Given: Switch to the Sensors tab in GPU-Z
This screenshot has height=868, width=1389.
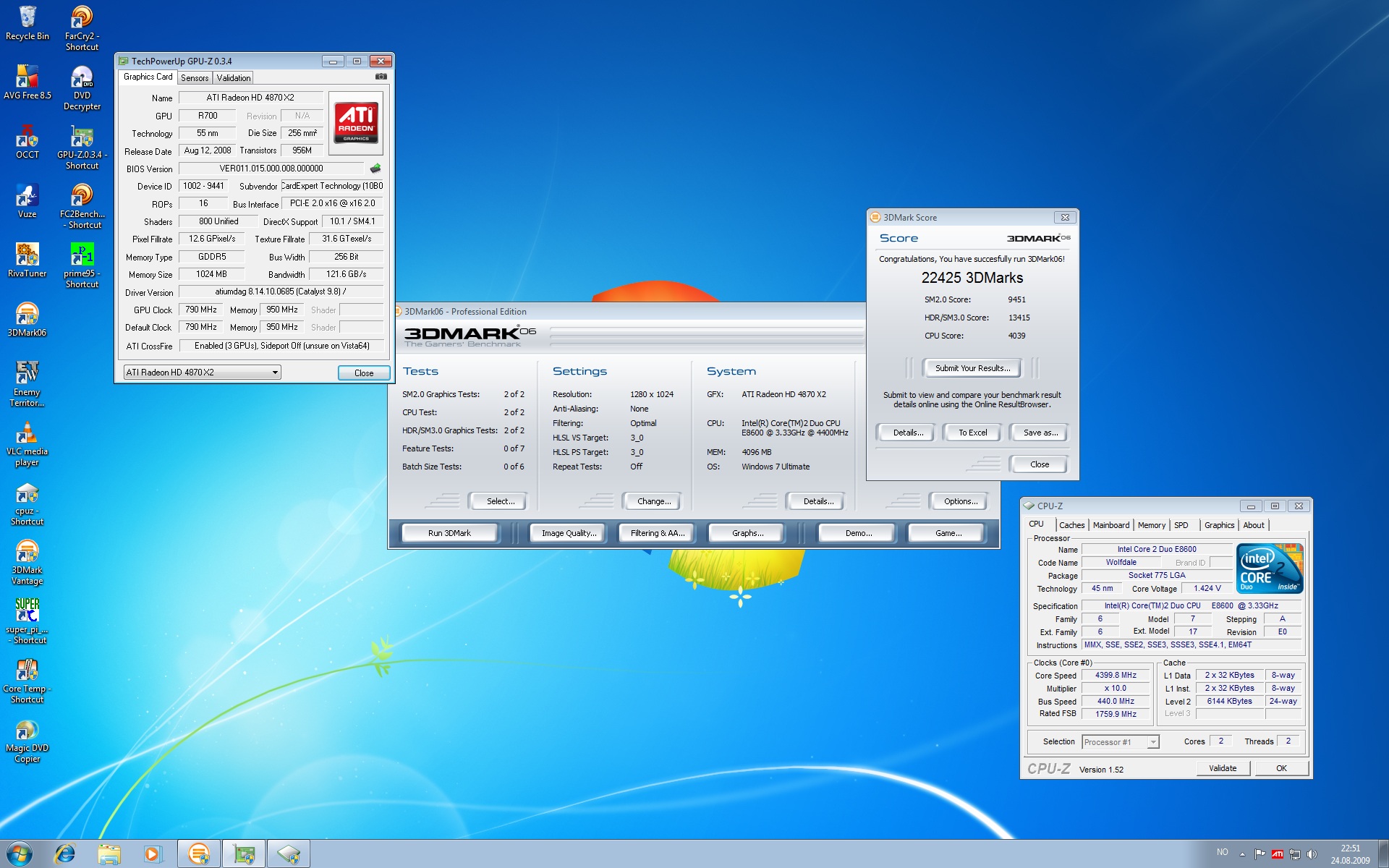Looking at the screenshot, I should (x=195, y=77).
